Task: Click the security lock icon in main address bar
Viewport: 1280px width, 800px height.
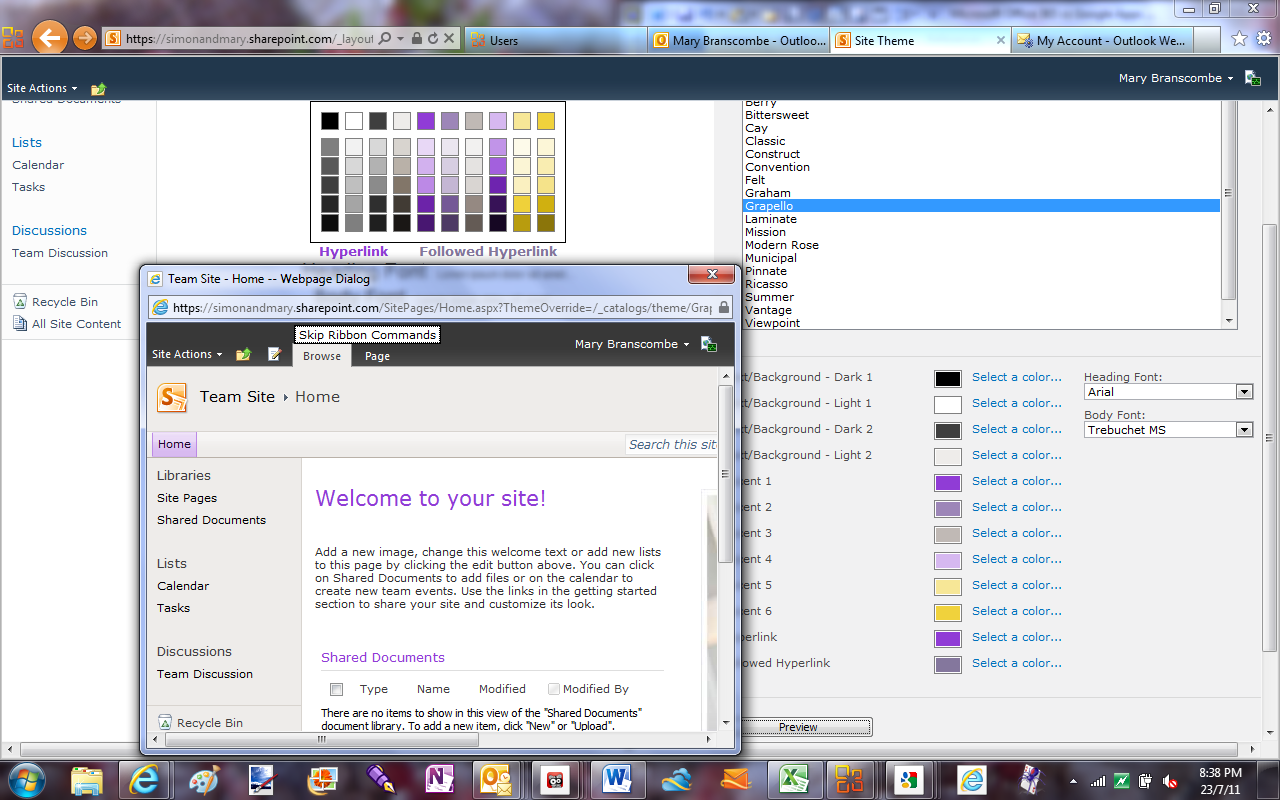Action: (416, 39)
